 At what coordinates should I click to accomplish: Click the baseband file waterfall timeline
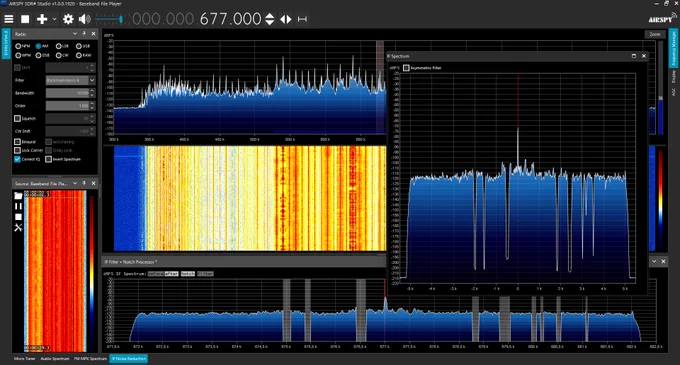(55, 271)
